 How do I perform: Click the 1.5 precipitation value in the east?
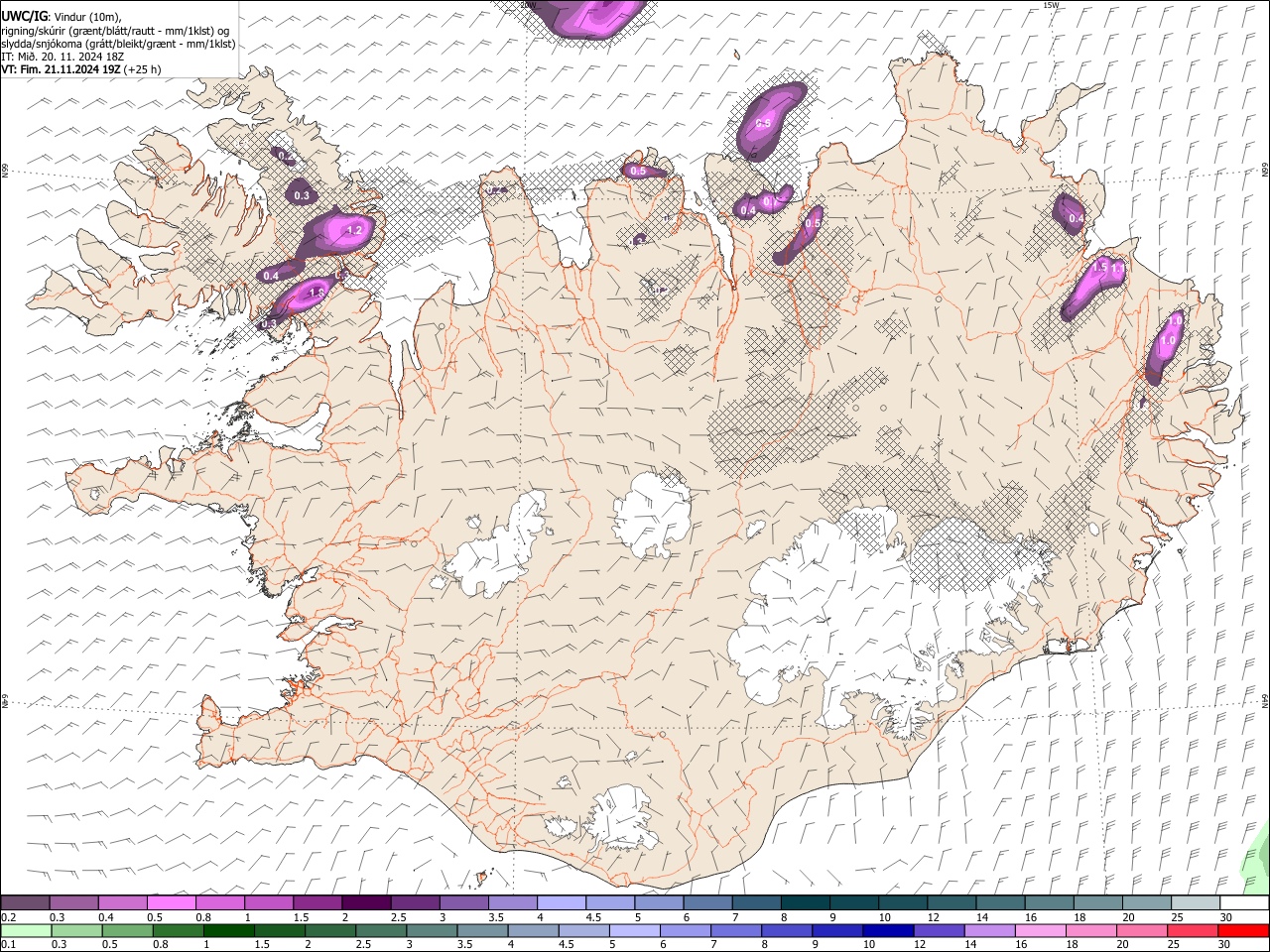pos(1099,268)
